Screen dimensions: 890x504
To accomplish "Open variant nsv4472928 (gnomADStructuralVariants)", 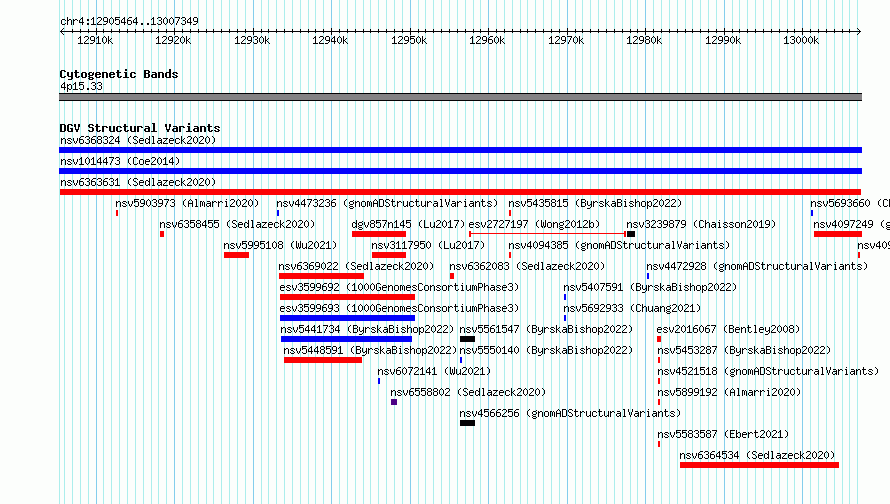I will click(757, 266).
